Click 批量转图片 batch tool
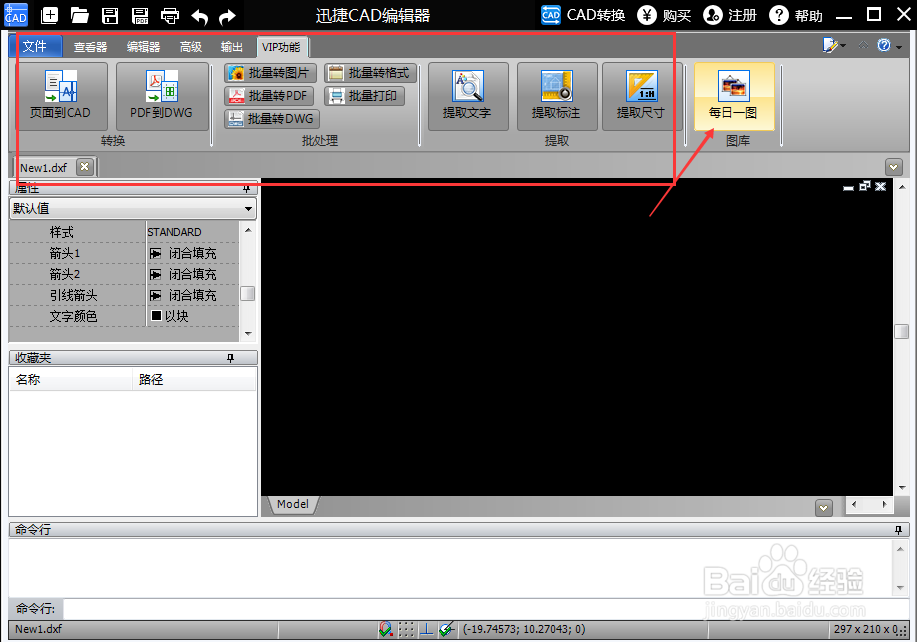 pos(270,73)
